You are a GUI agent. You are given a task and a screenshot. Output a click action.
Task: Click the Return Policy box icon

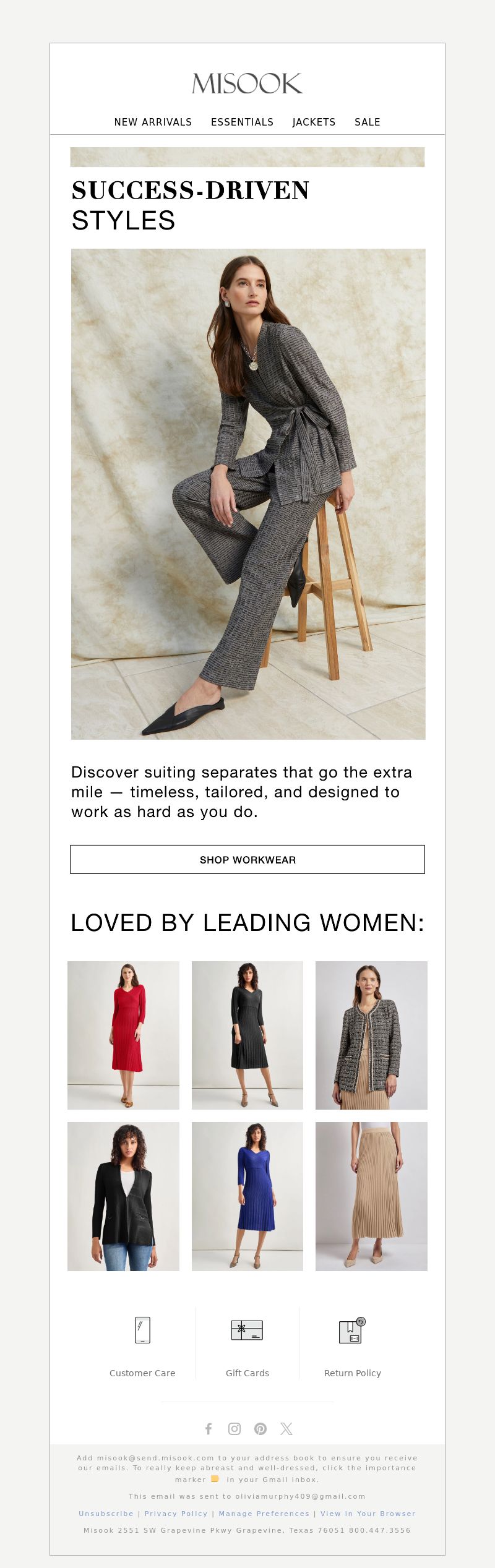coord(353,1330)
